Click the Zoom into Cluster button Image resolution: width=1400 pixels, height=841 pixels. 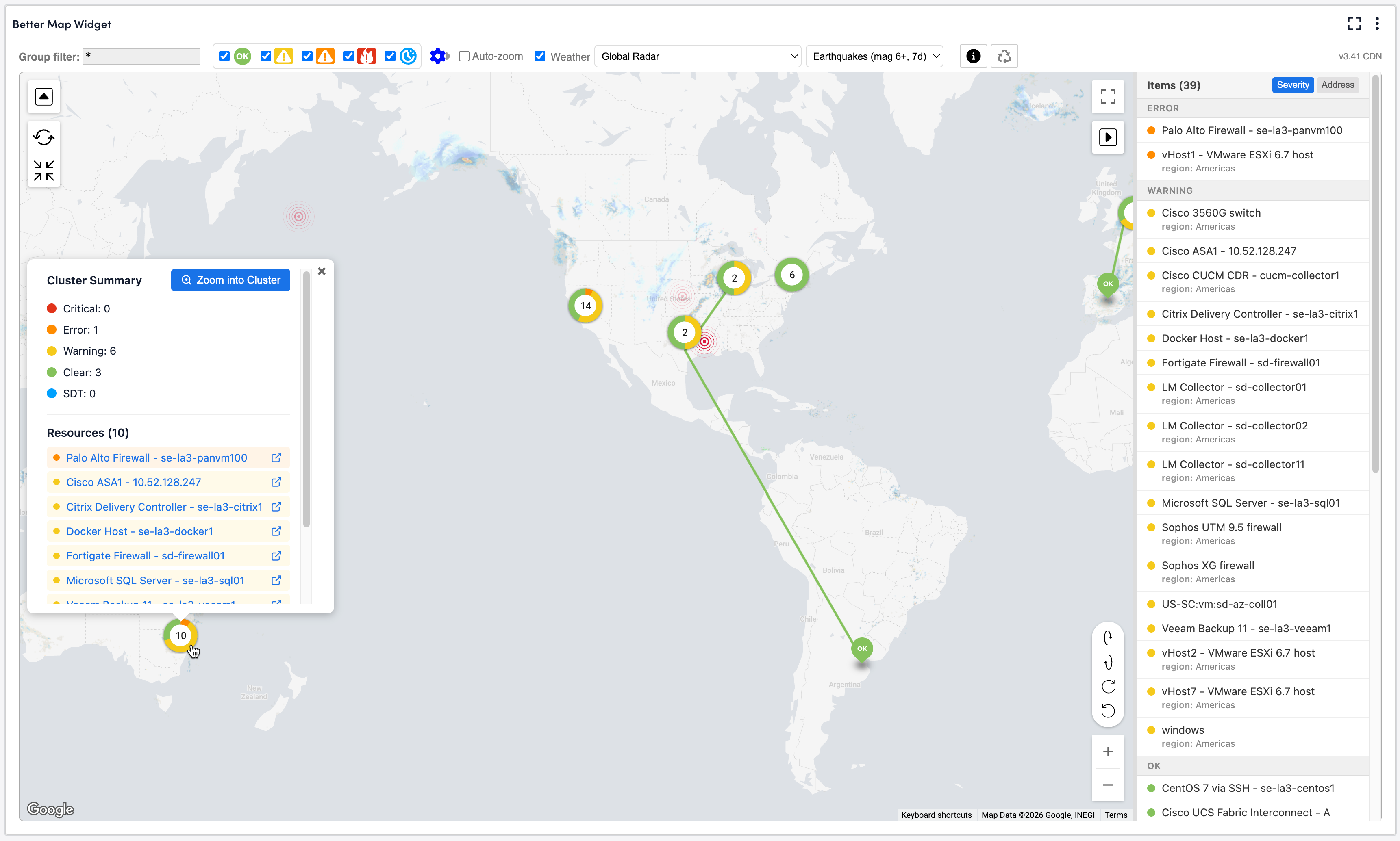coord(230,280)
